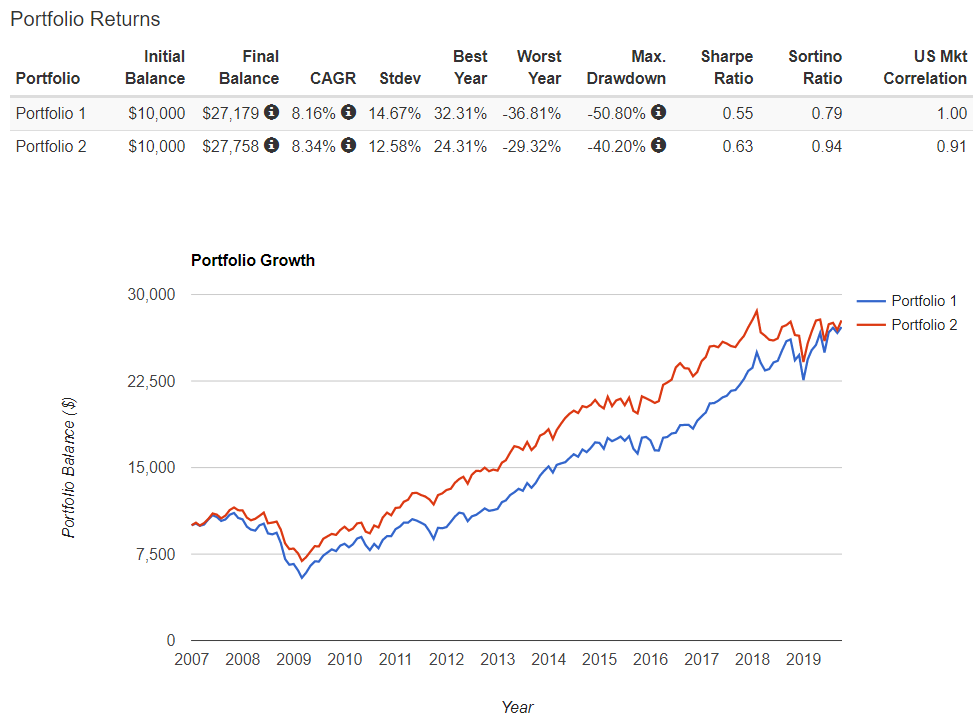Select the Sharpe Ratio column header

(727, 67)
